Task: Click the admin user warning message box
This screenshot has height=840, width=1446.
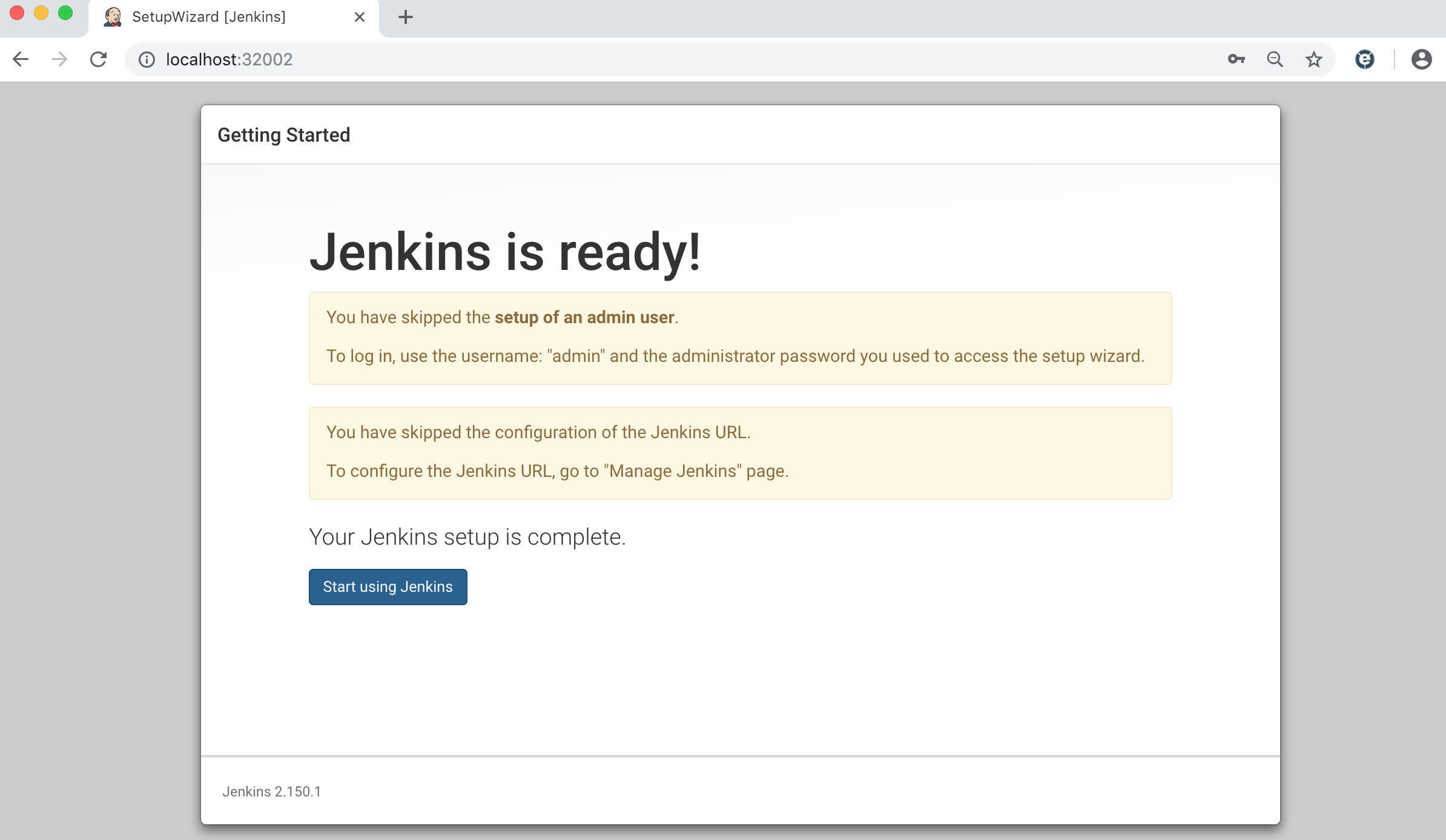Action: click(740, 338)
